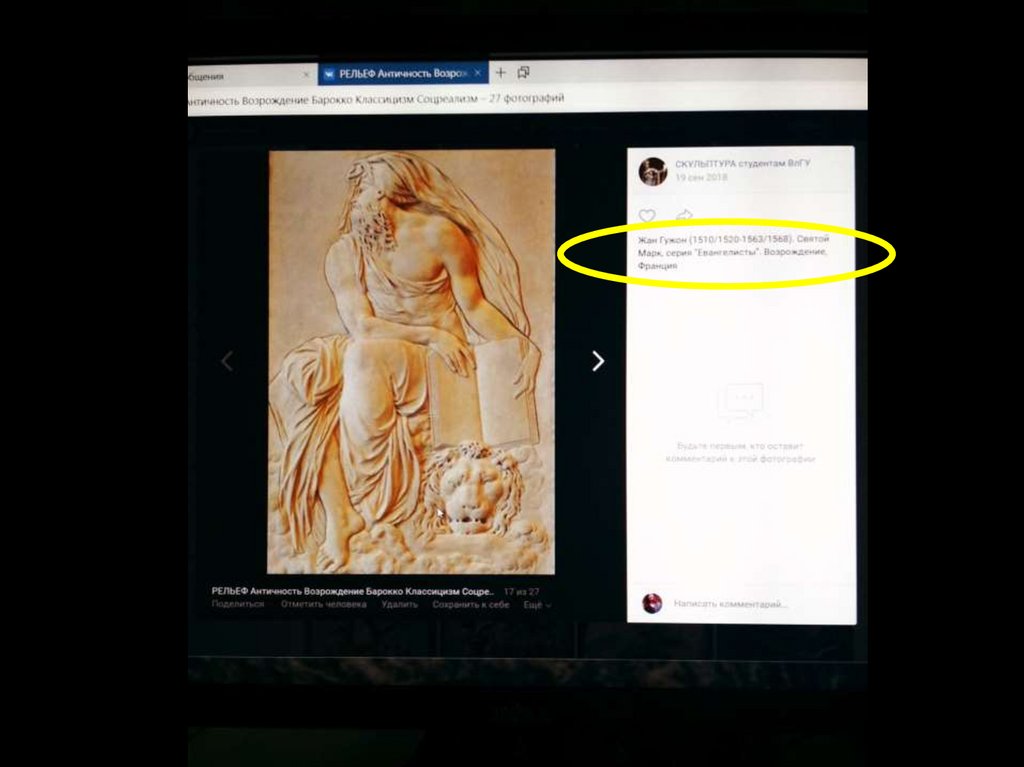The width and height of the screenshot is (1024, 767).
Task: Open the СКУЛЬПТУРА group avatar
Action: point(653,171)
